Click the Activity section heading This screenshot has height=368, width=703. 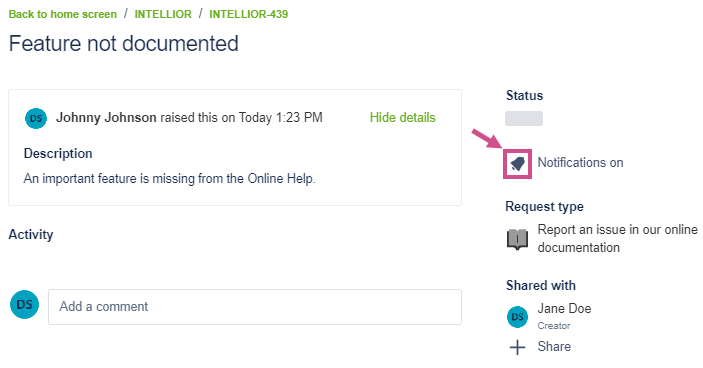tap(31, 234)
